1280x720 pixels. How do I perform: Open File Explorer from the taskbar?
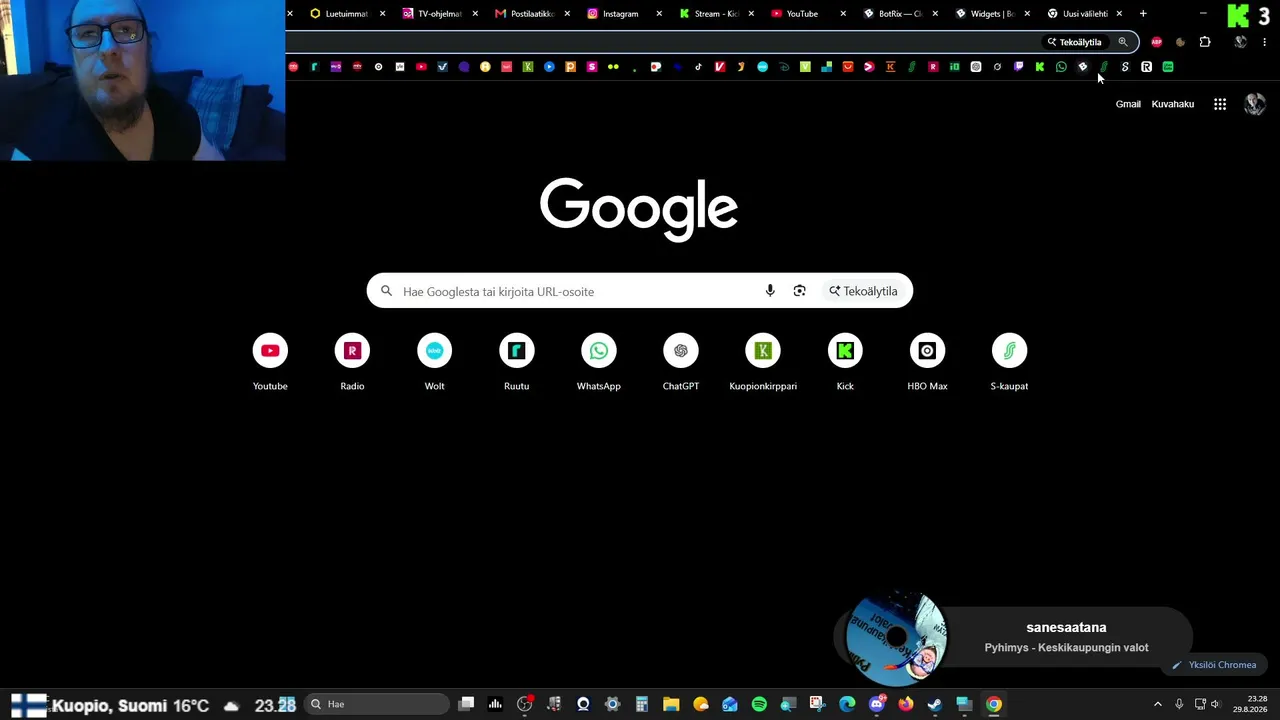(671, 704)
